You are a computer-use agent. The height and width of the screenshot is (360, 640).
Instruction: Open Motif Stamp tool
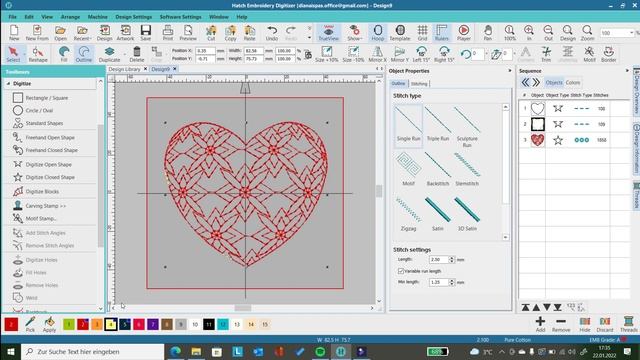(35, 218)
